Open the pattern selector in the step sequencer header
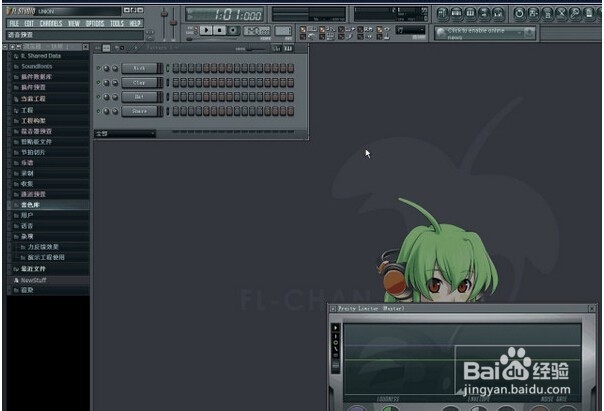 pyautogui.click(x=162, y=48)
